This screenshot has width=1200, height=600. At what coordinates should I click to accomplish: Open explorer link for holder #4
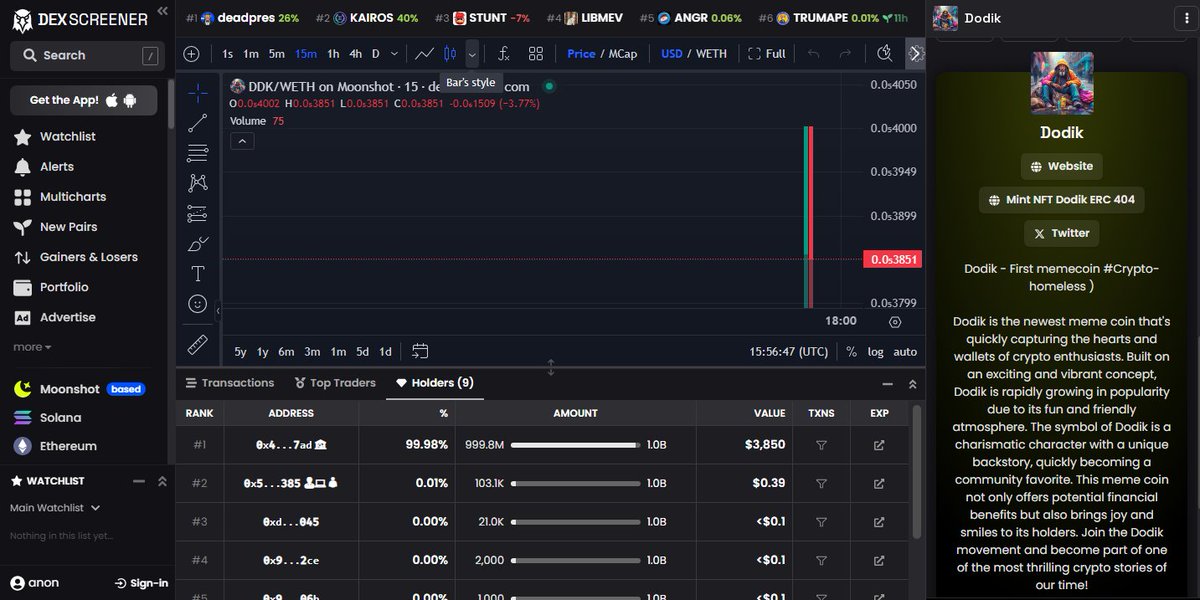(879, 560)
